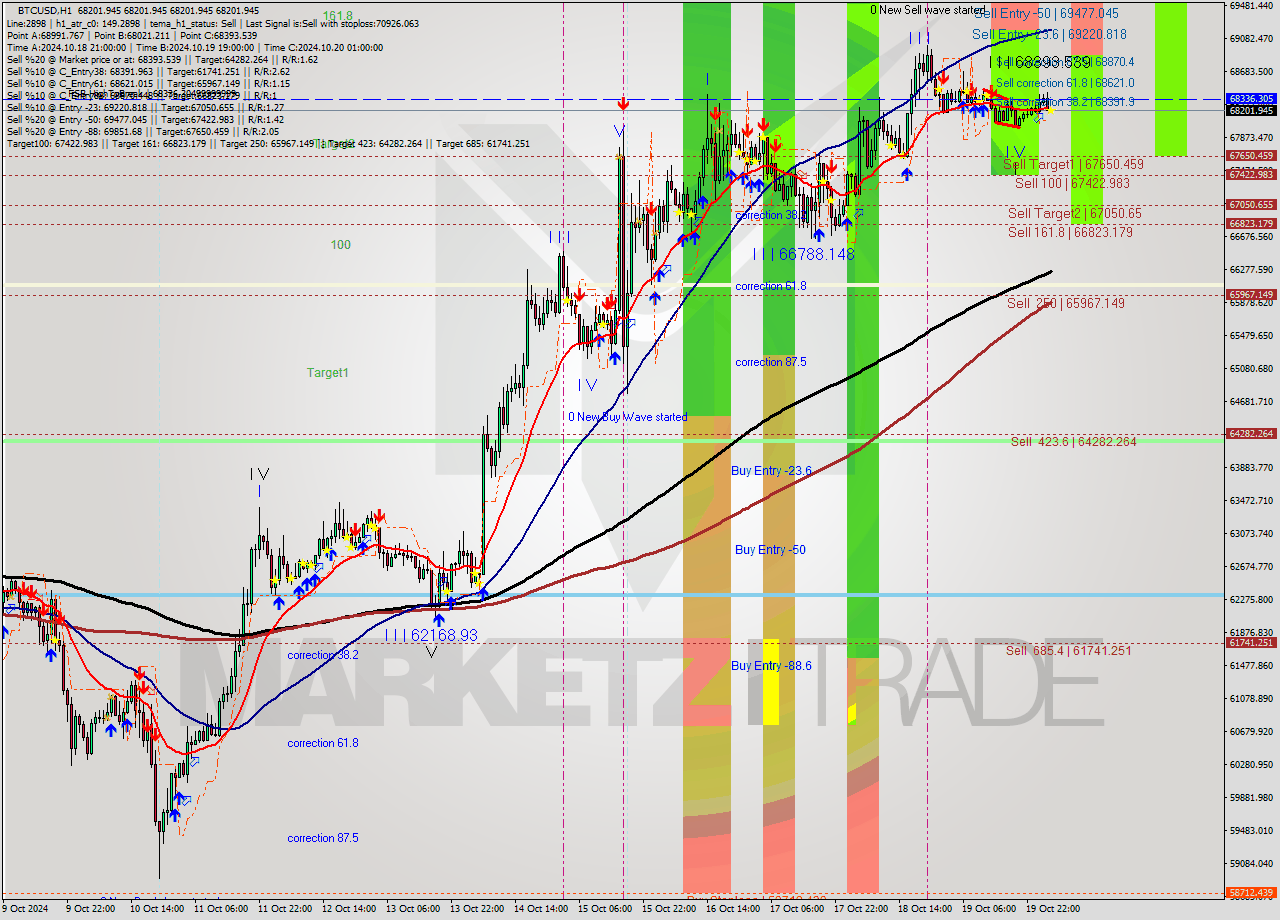This screenshot has width=1280, height=920.
Task: Click the '0 New Buy Wave started' text
Action: click(x=628, y=417)
